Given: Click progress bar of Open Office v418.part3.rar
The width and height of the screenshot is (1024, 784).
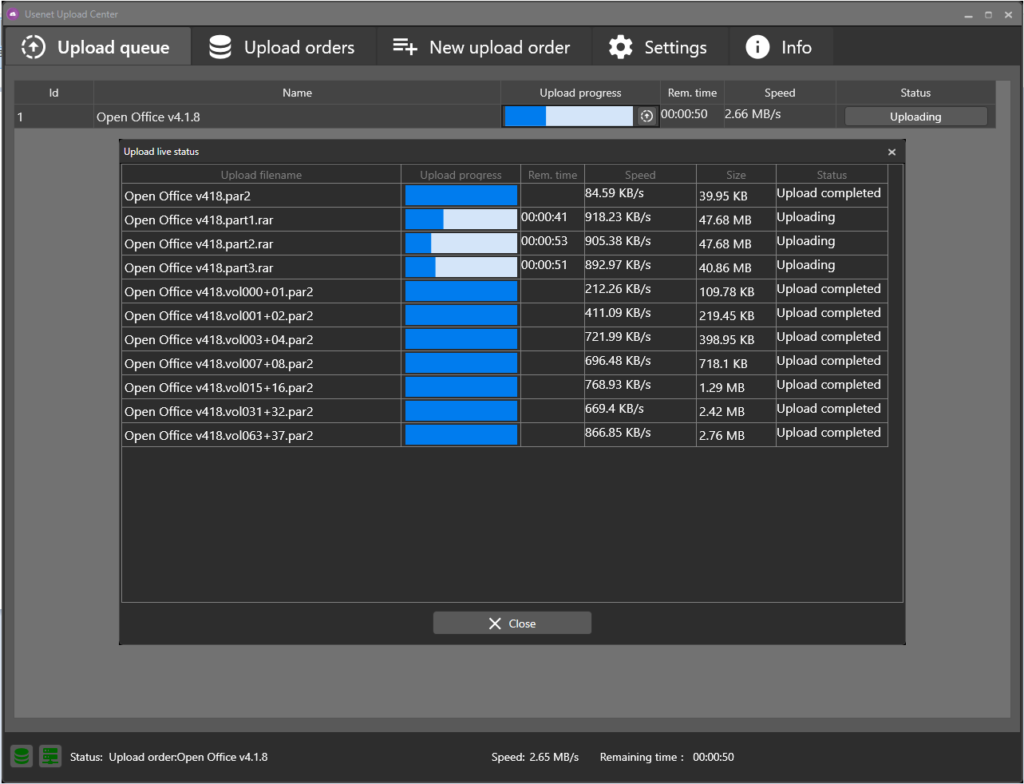Looking at the screenshot, I should (x=461, y=267).
